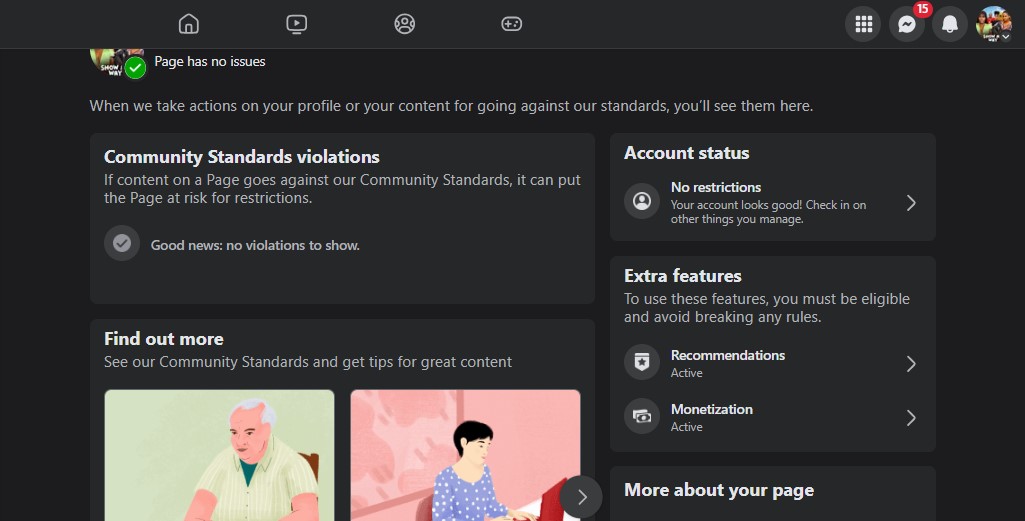Open the Notifications bell

[950, 24]
